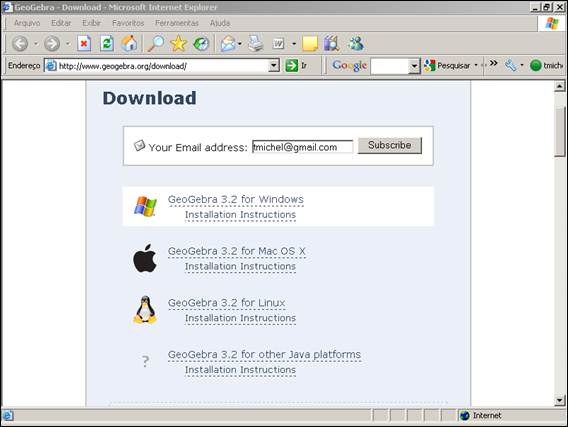Print the page with printer icon
The width and height of the screenshot is (568, 427).
pos(256,43)
